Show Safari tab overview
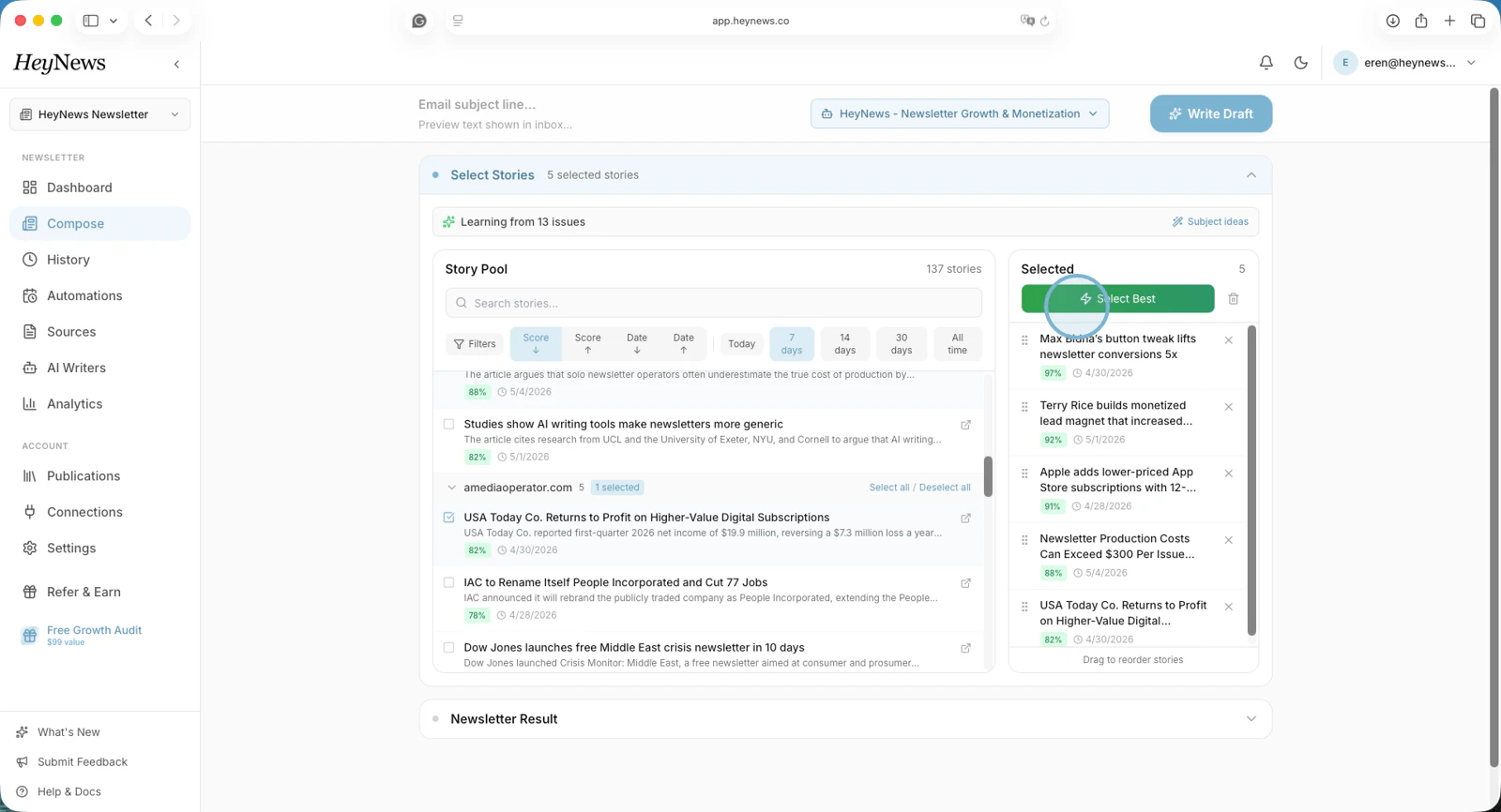Screen dimensions: 1501x812 click(x=1478, y=21)
